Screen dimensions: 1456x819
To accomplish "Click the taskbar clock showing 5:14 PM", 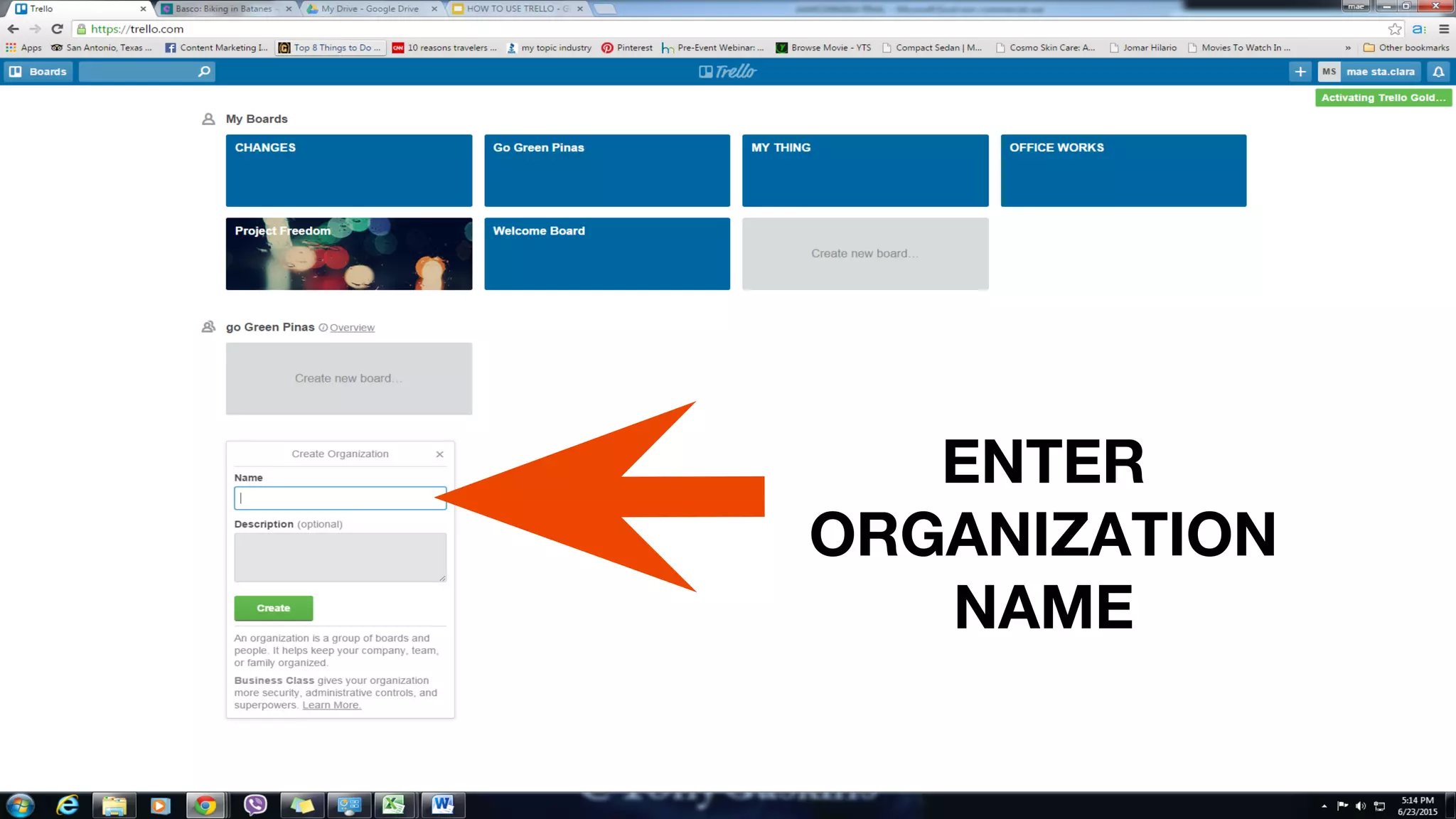I will [1418, 806].
